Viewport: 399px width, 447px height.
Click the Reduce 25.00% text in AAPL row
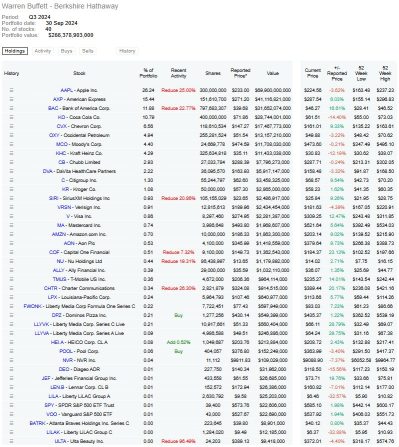click(178, 90)
